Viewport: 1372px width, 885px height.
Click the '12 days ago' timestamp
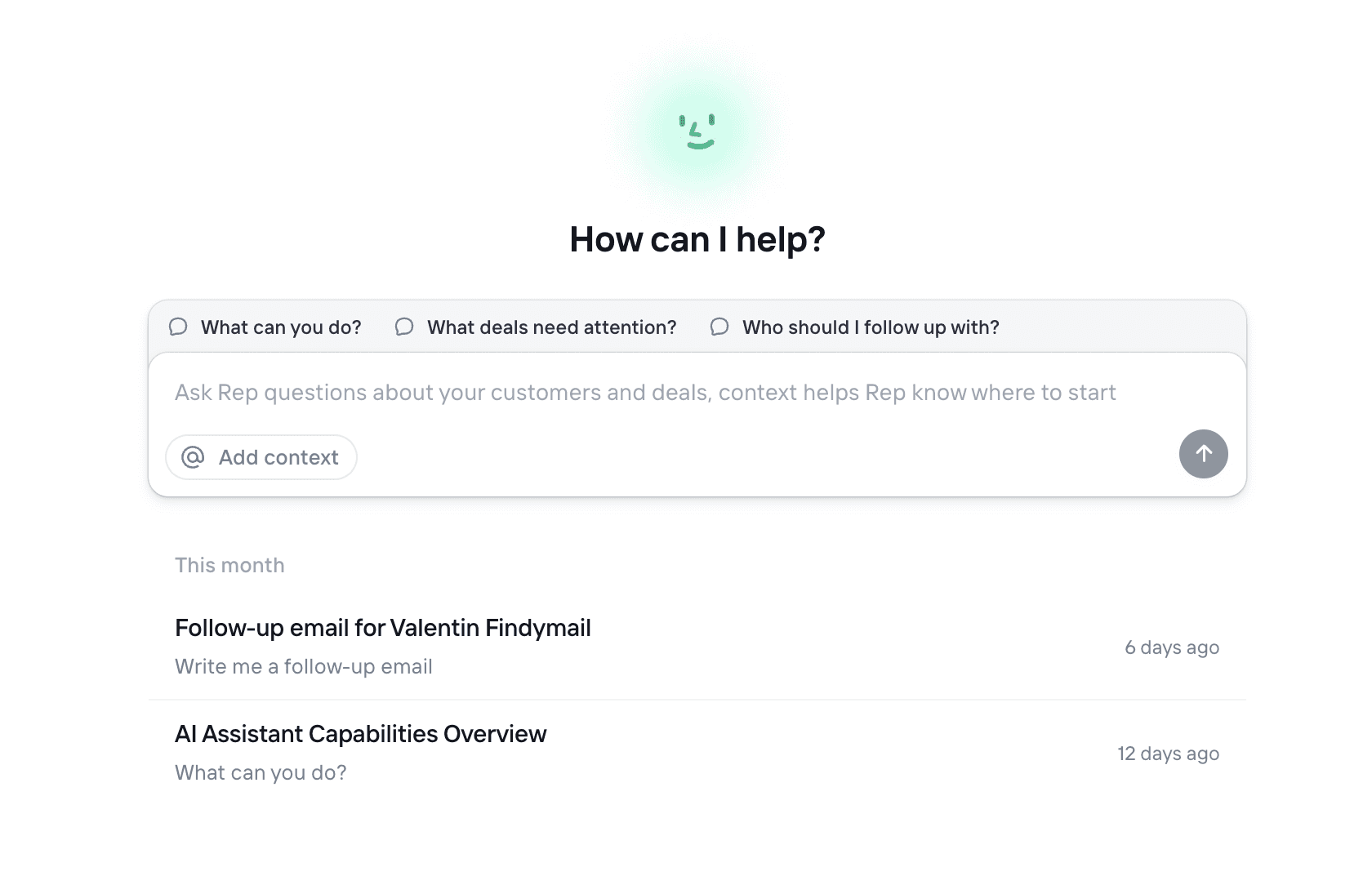(1169, 754)
